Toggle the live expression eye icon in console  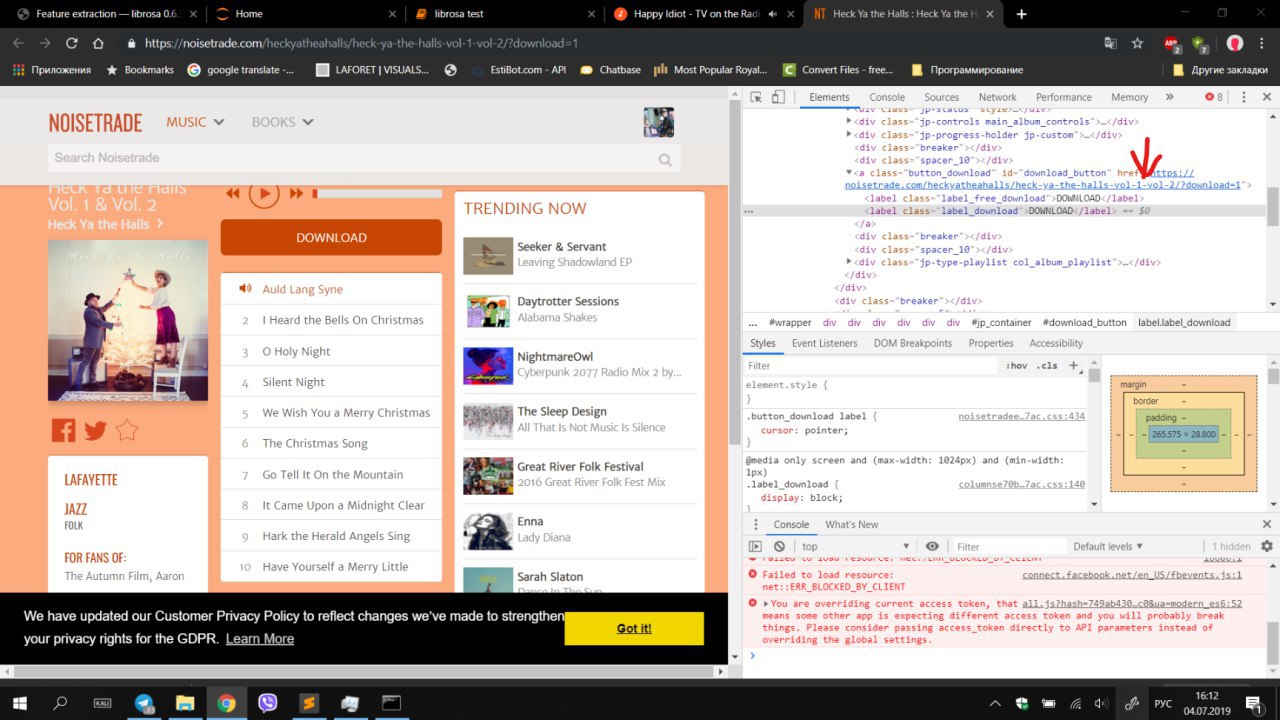click(x=932, y=547)
